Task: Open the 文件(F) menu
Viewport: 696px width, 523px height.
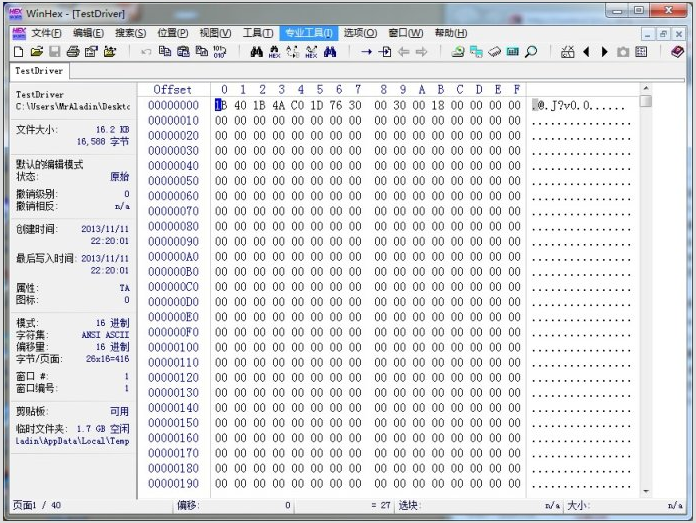Action: (x=46, y=33)
